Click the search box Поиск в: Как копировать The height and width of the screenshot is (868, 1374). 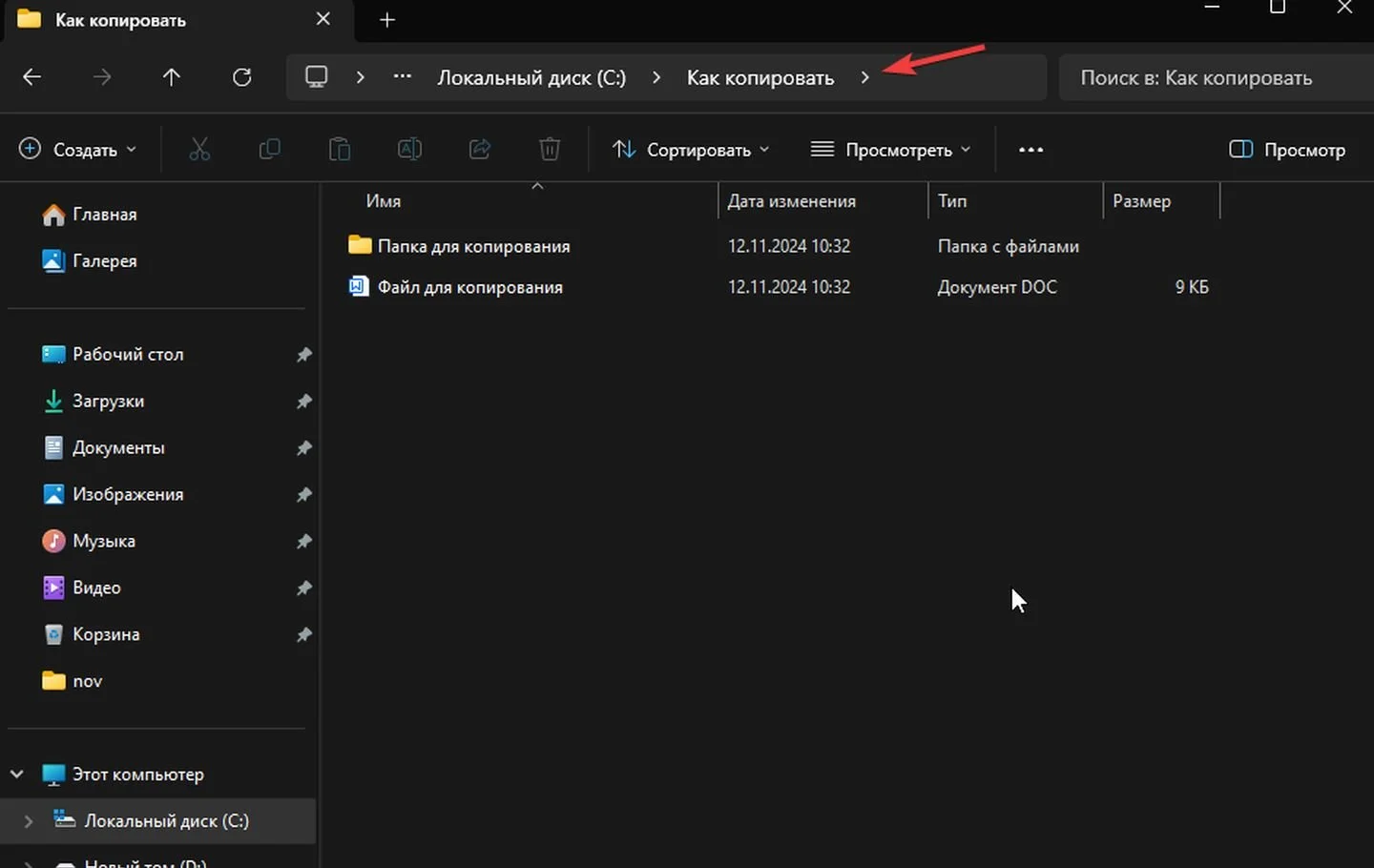point(1217,77)
